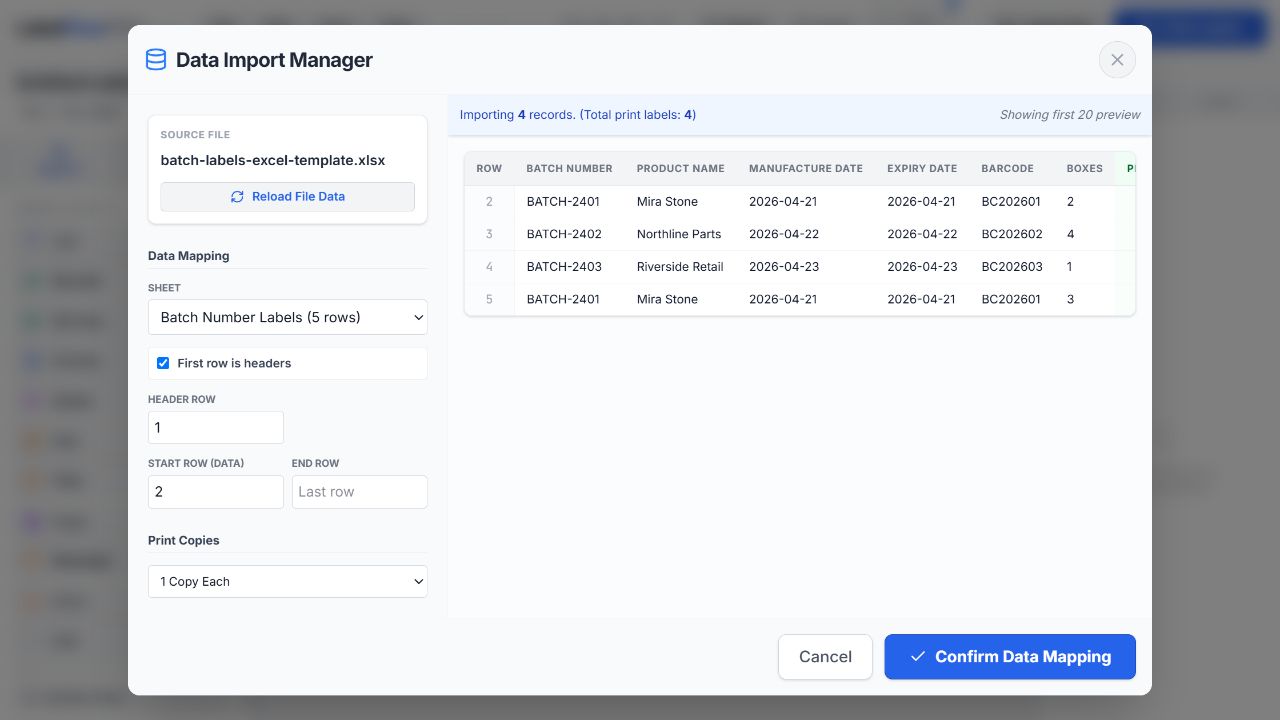Click the Print Copies section heading
Viewport: 1280px width, 720px height.
184,540
